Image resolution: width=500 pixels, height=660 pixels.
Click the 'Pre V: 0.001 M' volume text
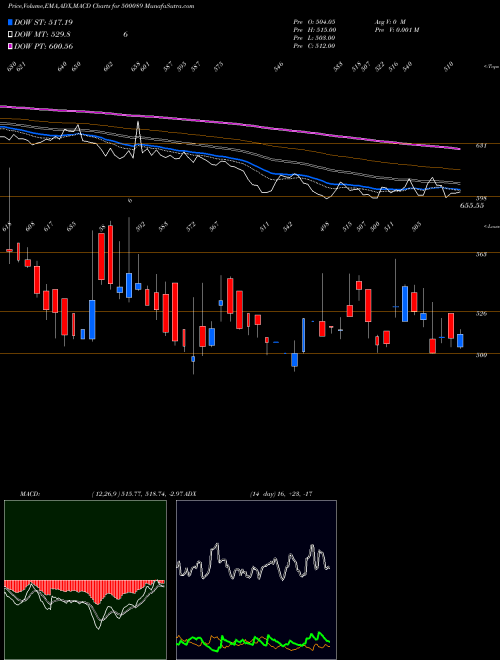tap(397, 30)
